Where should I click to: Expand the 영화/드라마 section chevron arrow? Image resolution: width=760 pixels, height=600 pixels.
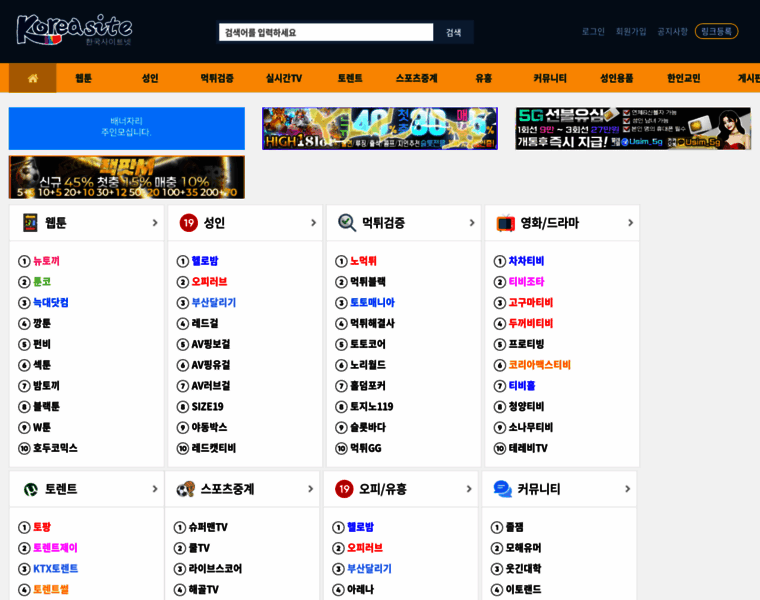(630, 223)
